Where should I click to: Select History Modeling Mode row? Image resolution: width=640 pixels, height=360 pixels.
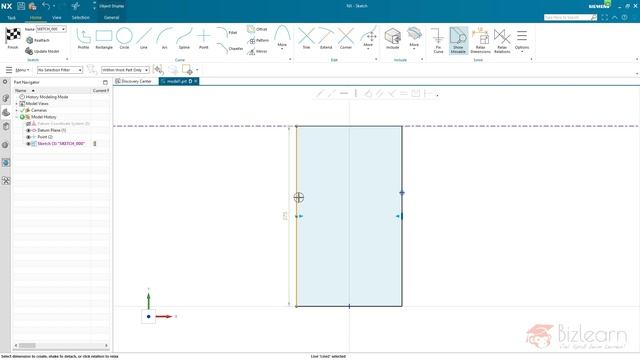tap(44, 97)
